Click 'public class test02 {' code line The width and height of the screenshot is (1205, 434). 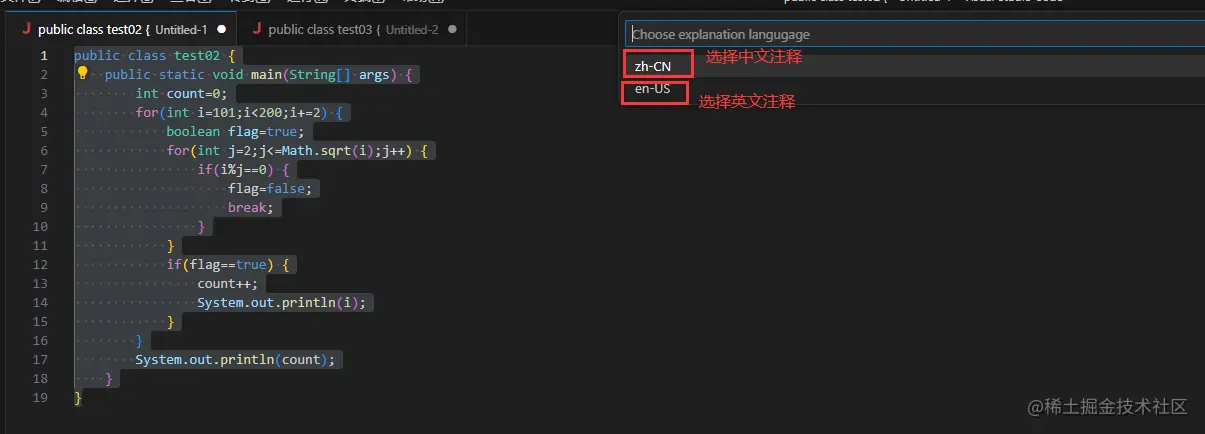pos(154,55)
